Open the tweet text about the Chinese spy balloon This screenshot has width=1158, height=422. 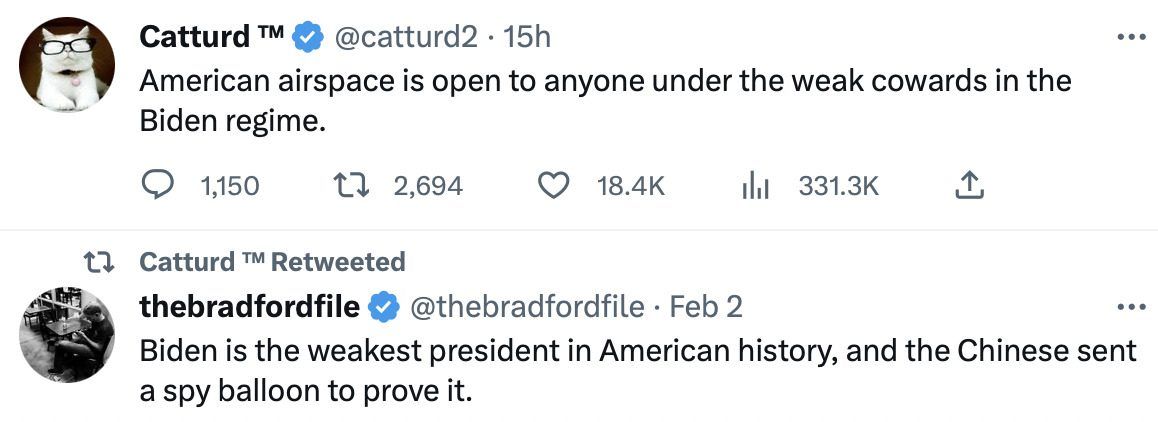click(637, 368)
